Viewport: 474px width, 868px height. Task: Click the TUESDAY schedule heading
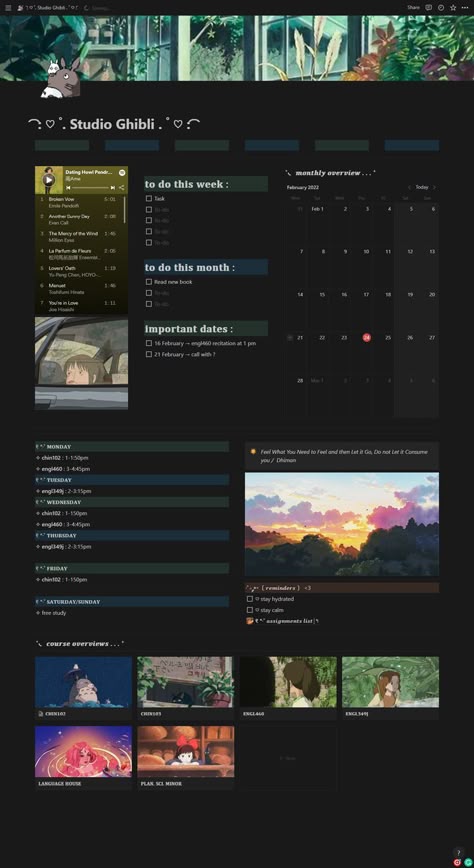point(132,480)
